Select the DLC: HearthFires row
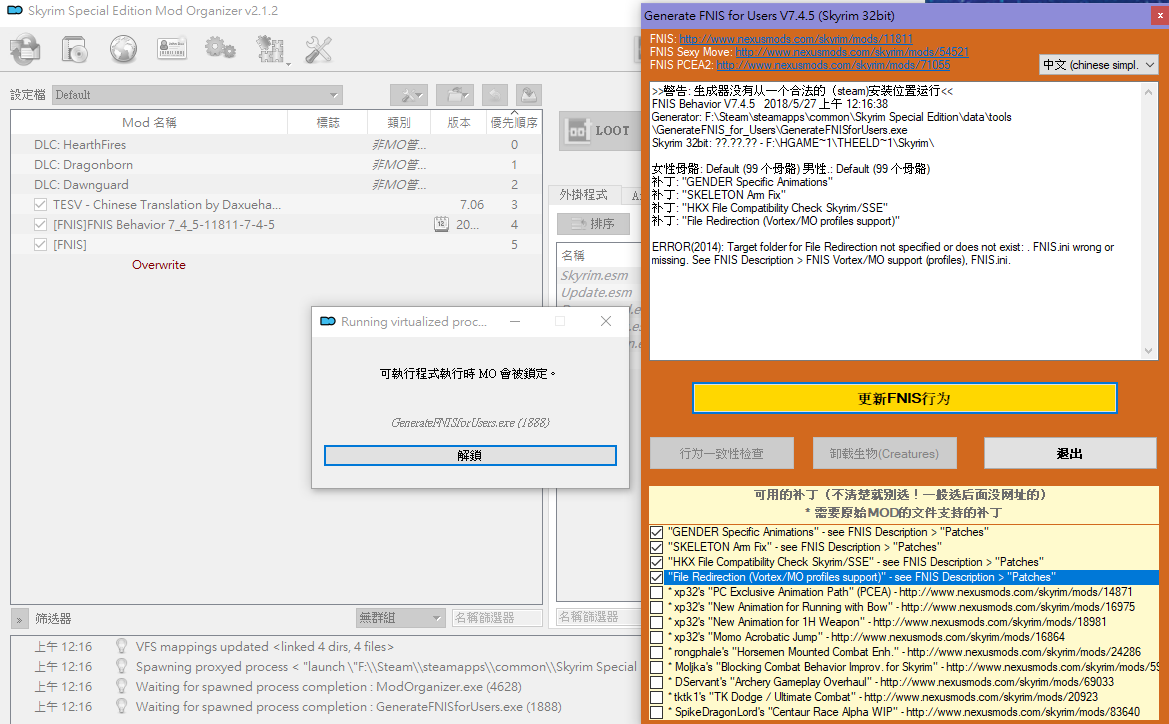The image size is (1169, 724). [276, 145]
